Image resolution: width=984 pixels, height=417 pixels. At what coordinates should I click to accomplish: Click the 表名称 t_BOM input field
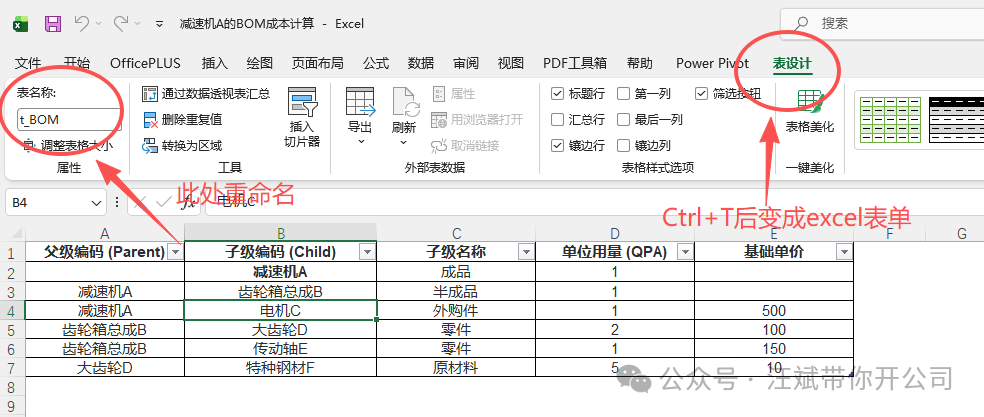coord(68,119)
